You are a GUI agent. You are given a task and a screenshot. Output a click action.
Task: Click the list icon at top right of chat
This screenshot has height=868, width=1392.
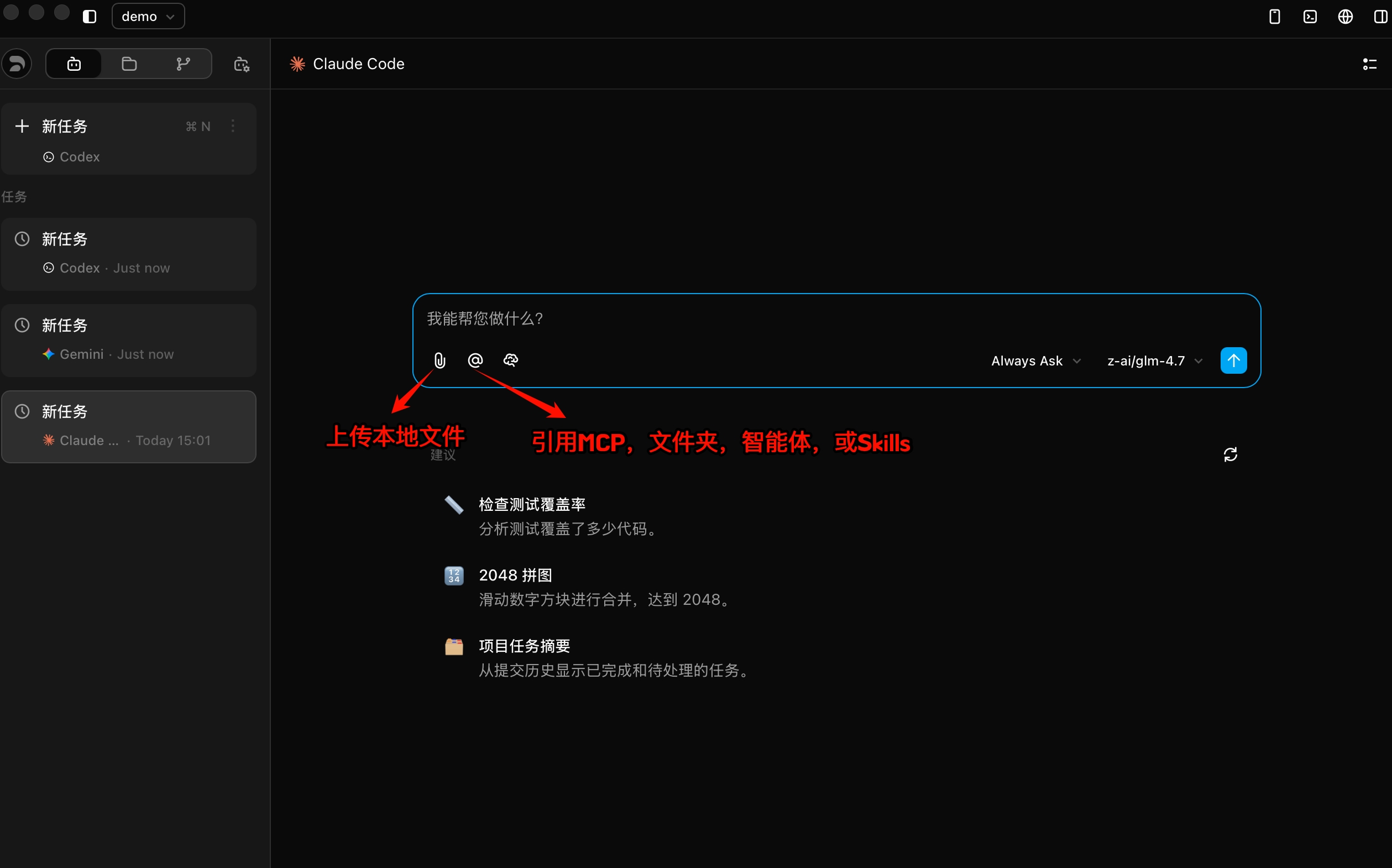pos(1370,64)
